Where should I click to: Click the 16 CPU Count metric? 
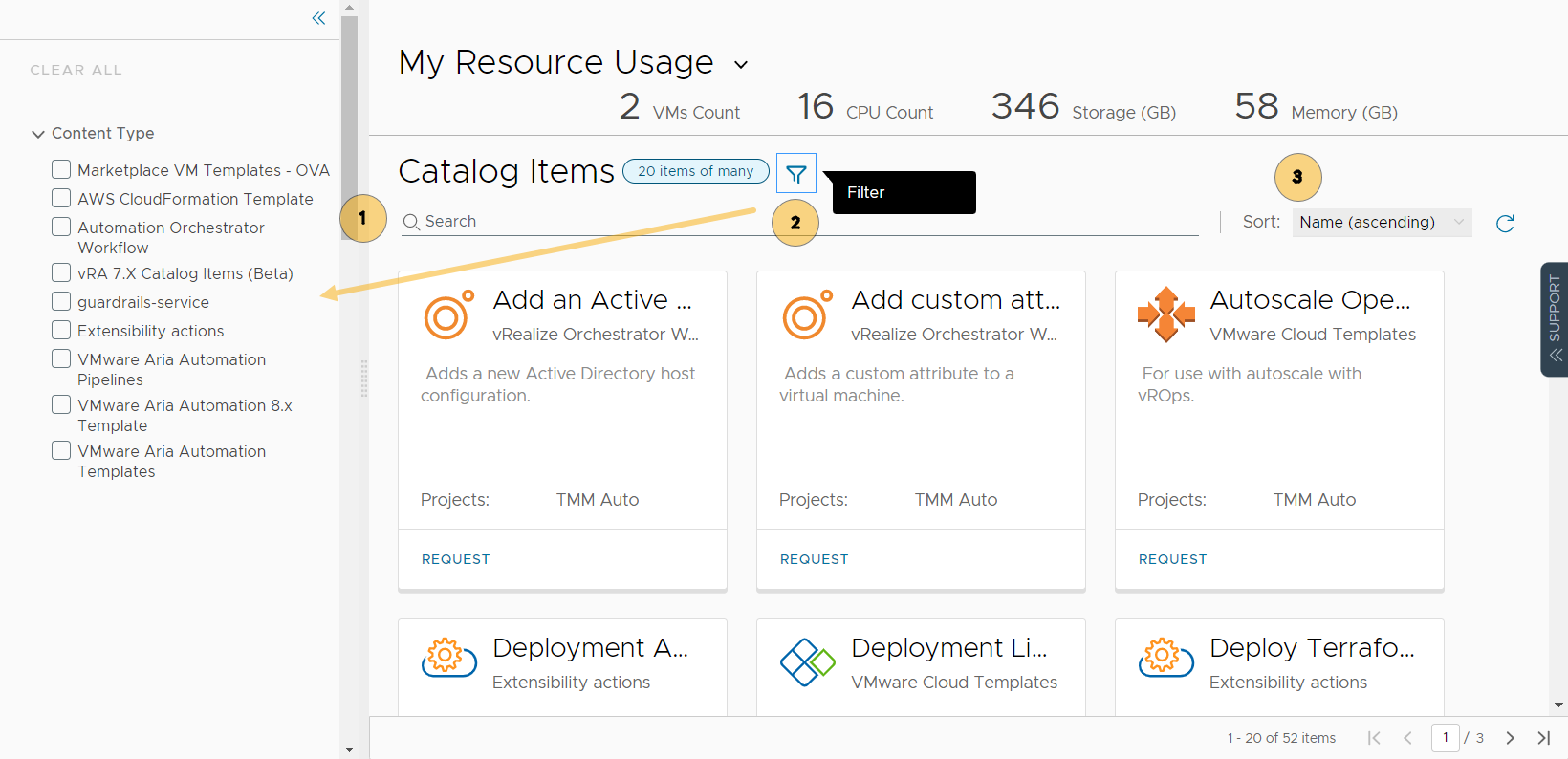coord(865,107)
